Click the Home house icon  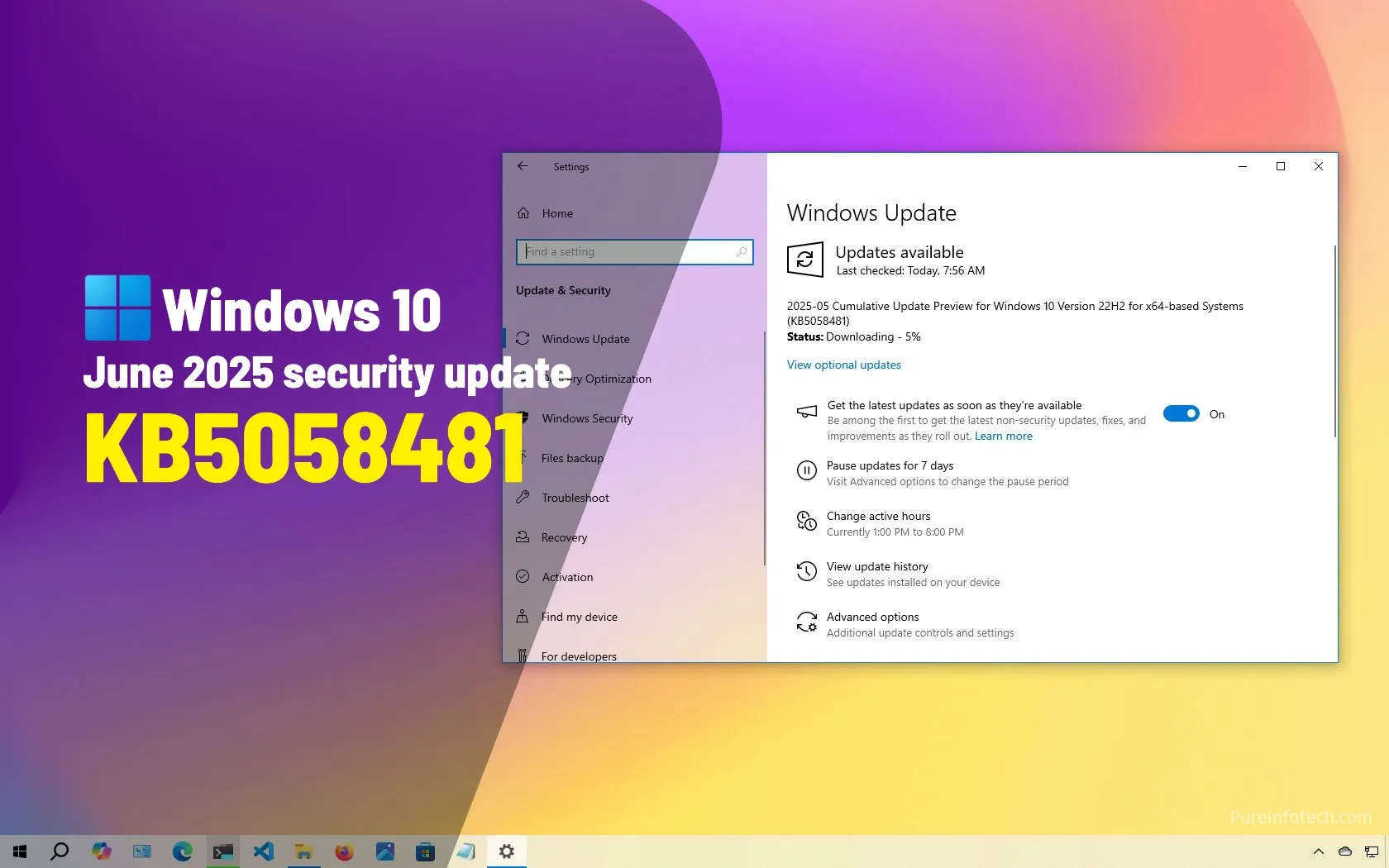click(523, 213)
